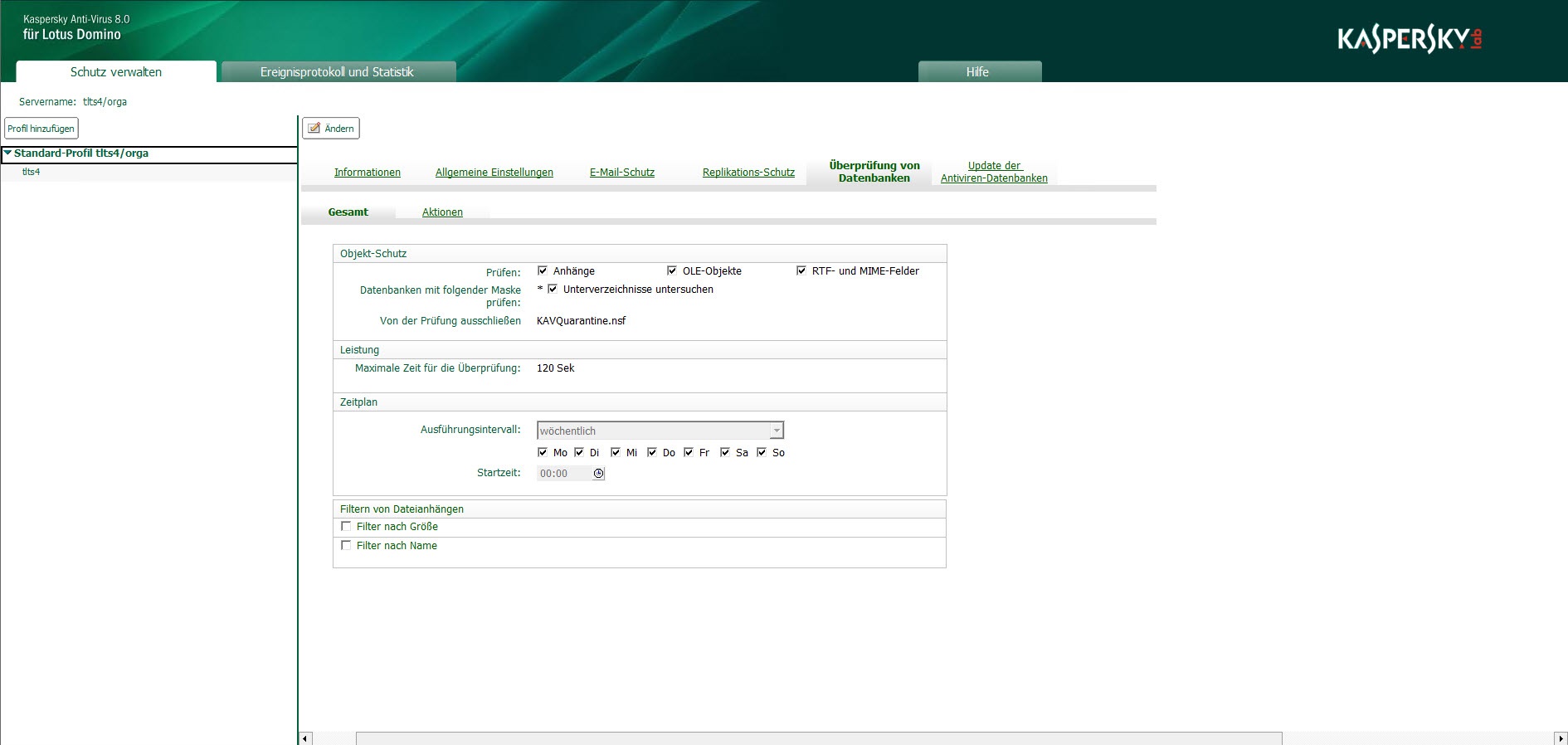Open the Informationen tab

pos(368,173)
